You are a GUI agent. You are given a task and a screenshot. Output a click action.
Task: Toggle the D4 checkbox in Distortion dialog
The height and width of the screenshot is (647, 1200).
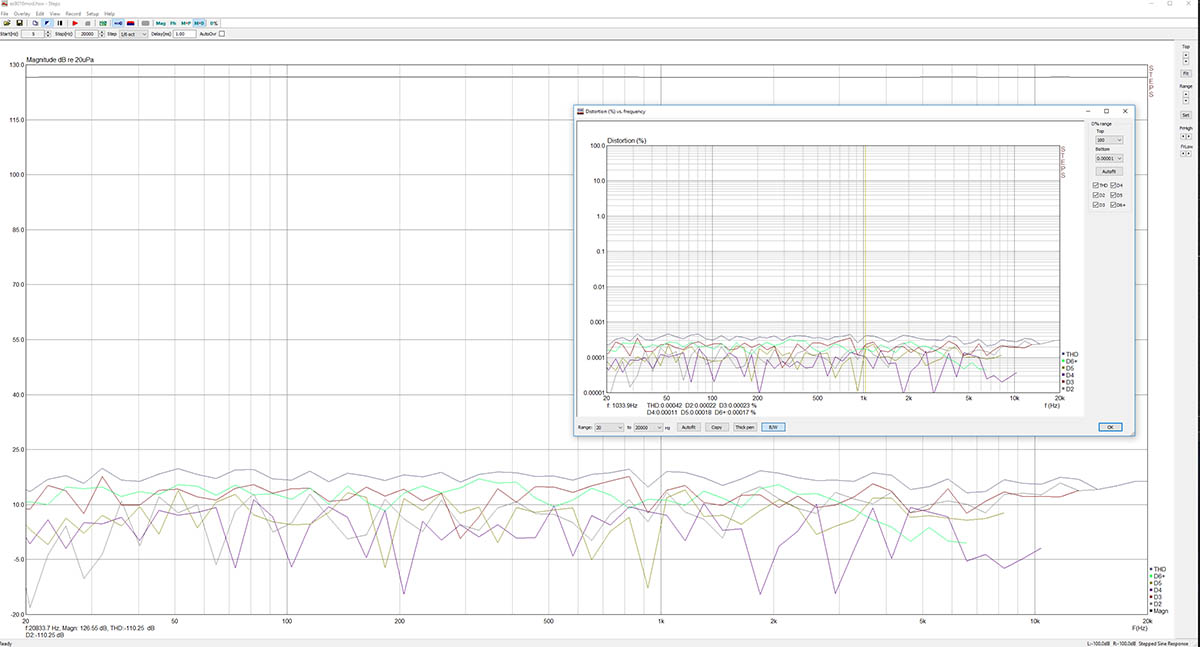(1114, 185)
